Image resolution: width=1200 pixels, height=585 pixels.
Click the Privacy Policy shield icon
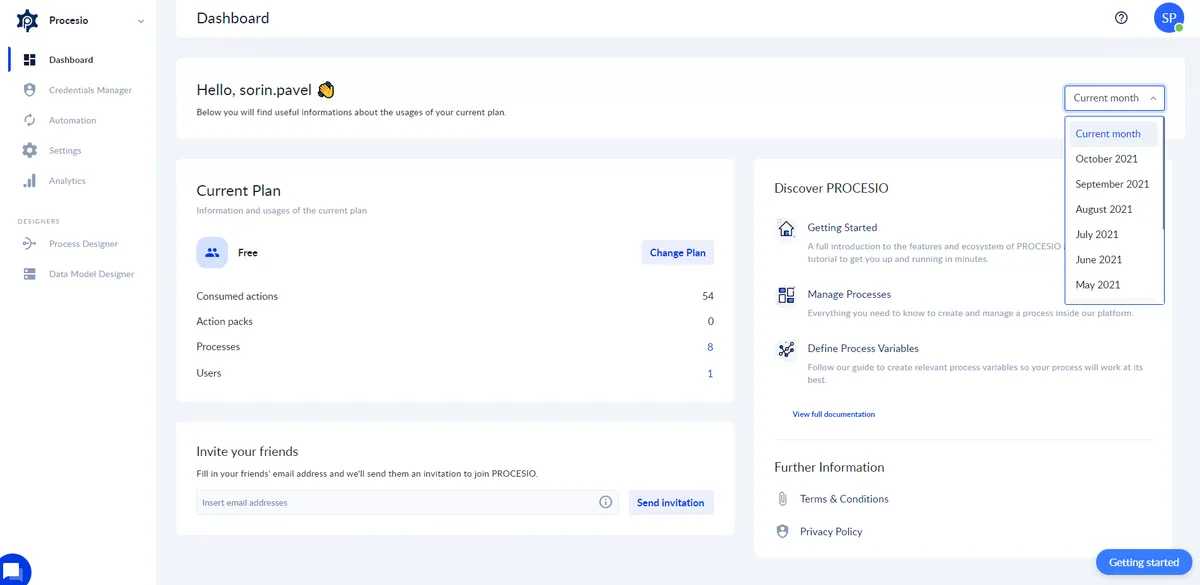(783, 531)
